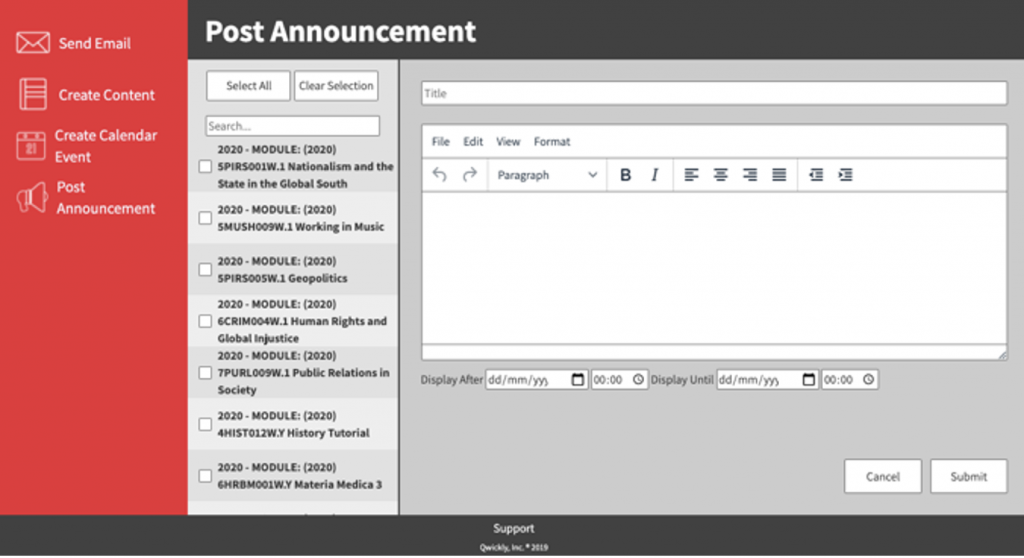Toggle italic formatting
This screenshot has height=558, width=1024.
click(x=654, y=174)
